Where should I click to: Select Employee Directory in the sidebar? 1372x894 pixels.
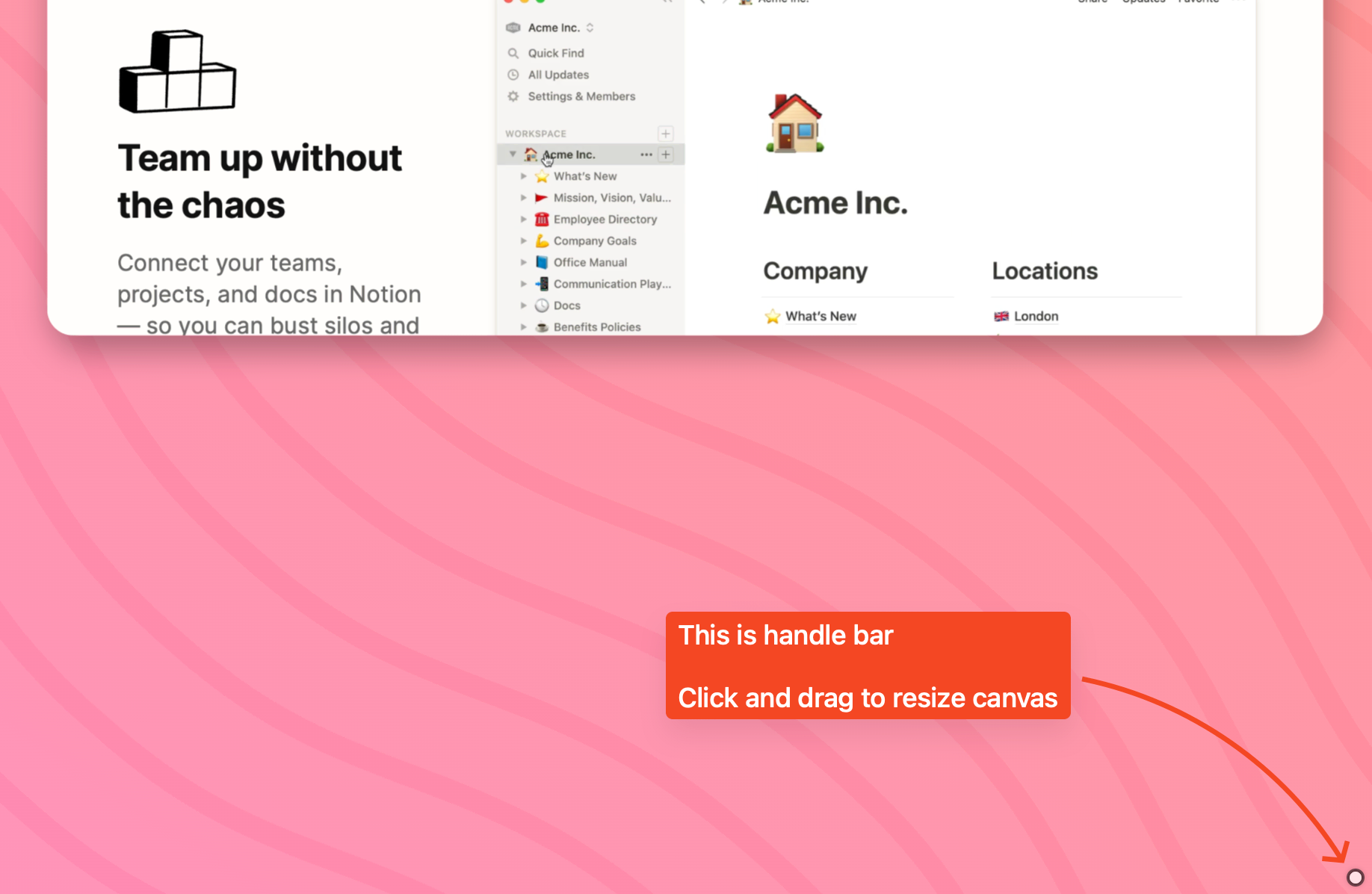click(605, 220)
